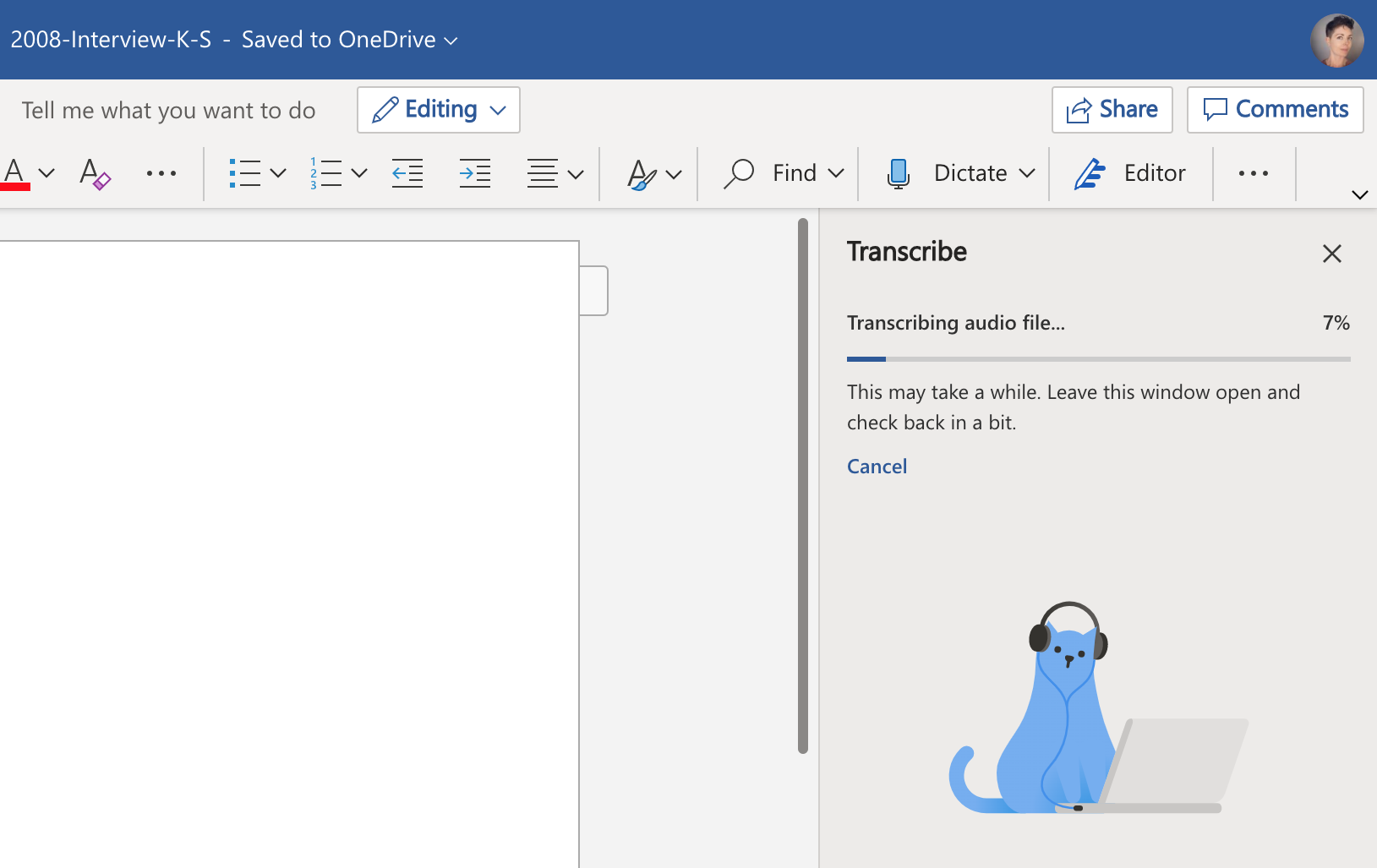
Task: Decrease the paragraph indent
Action: pyautogui.click(x=407, y=173)
